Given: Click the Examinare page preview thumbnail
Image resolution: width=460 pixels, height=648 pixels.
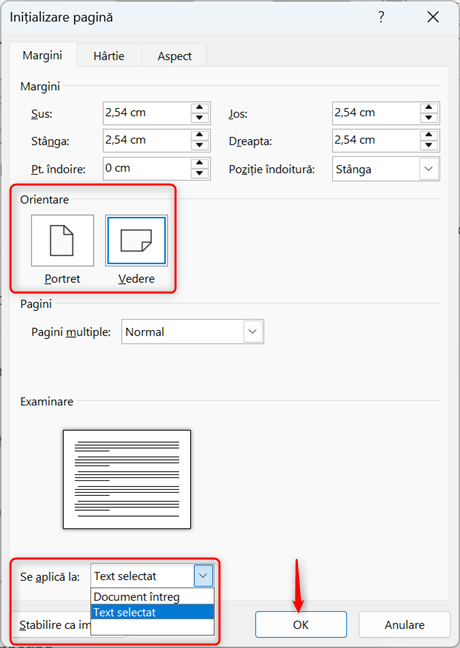Looking at the screenshot, I should 127,479.
